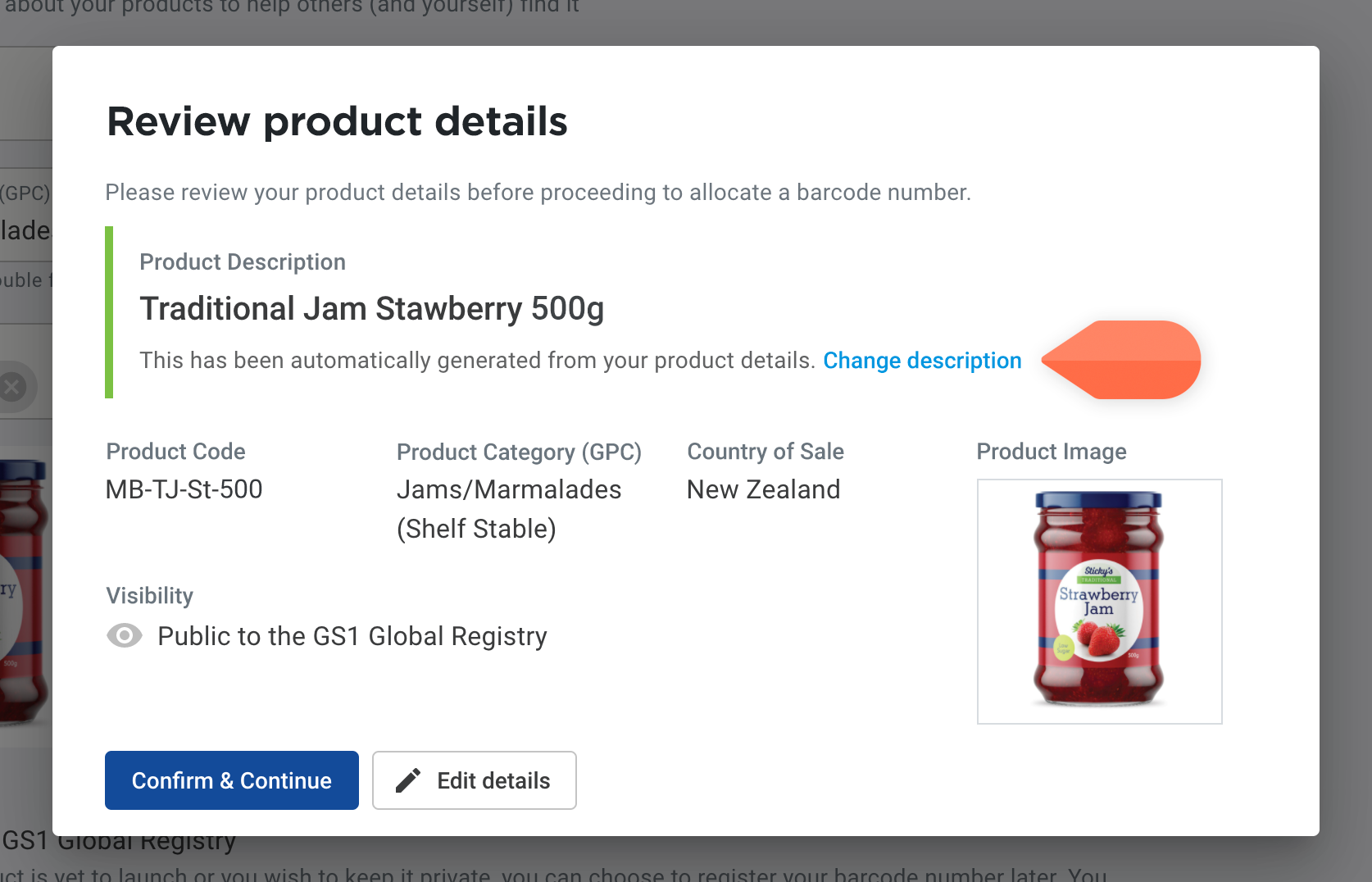Click the Visibility section label
The height and width of the screenshot is (882, 1372).
click(x=149, y=596)
